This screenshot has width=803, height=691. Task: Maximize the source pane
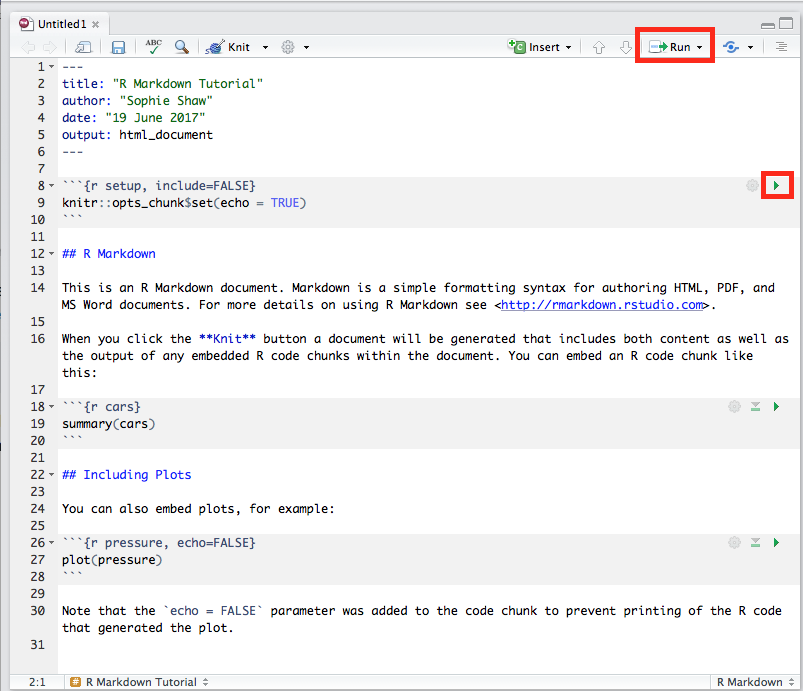click(786, 23)
